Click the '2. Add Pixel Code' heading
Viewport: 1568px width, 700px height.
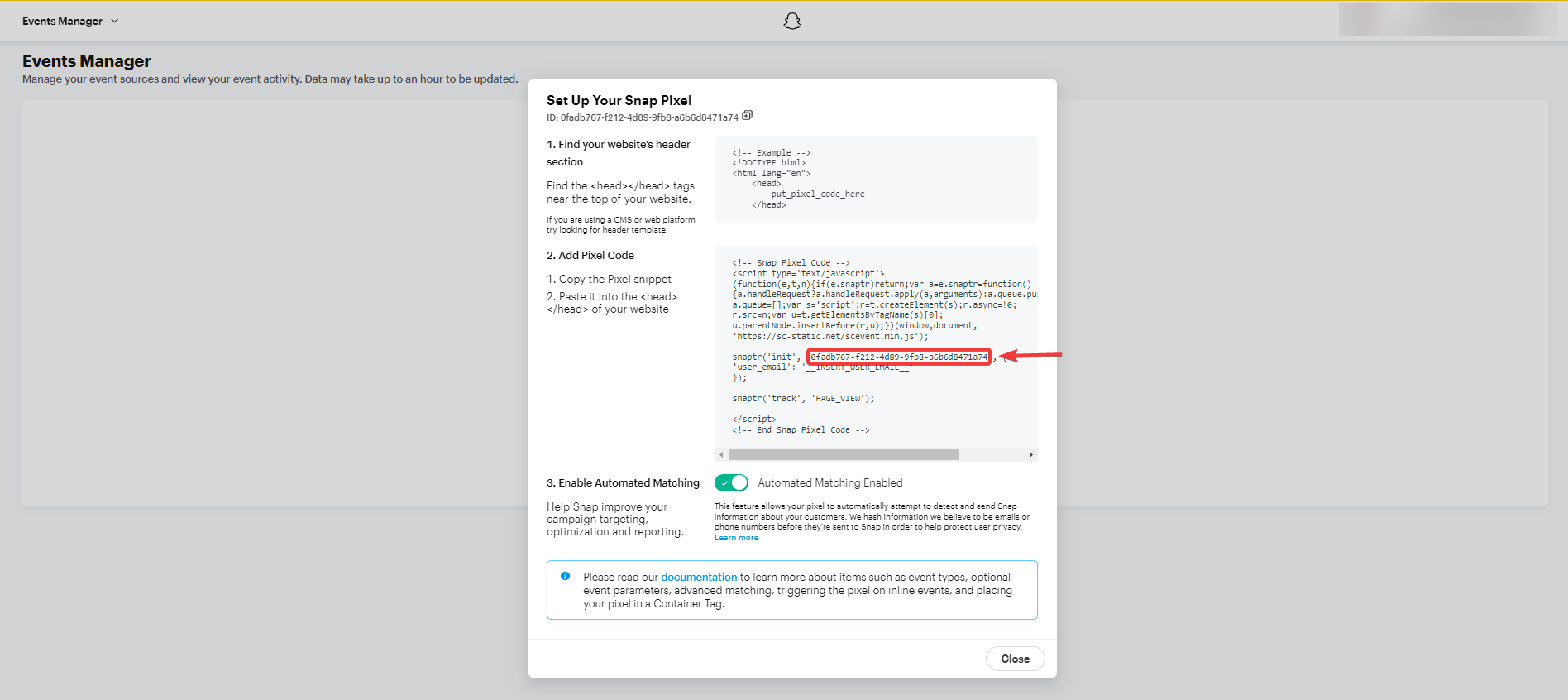point(590,255)
